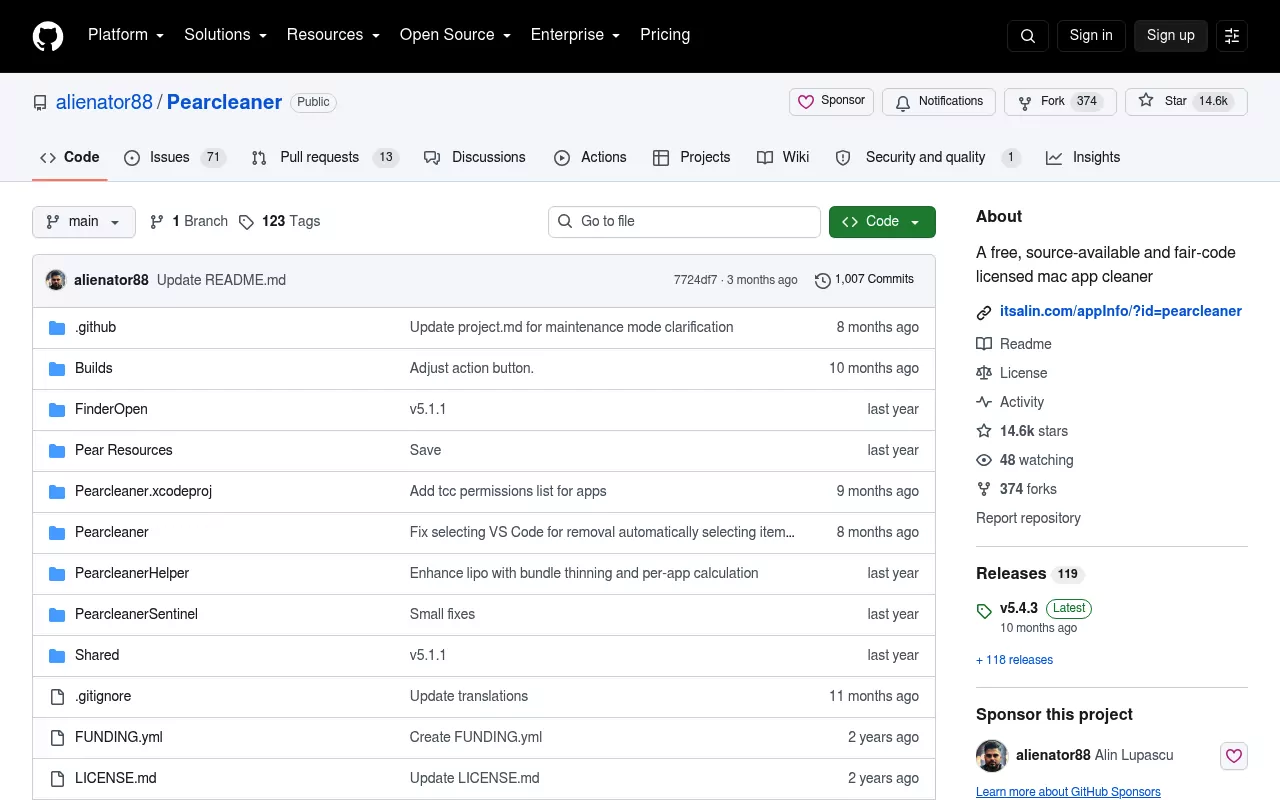Click the GitHub logo icon
This screenshot has height=800, width=1280.
point(48,36)
